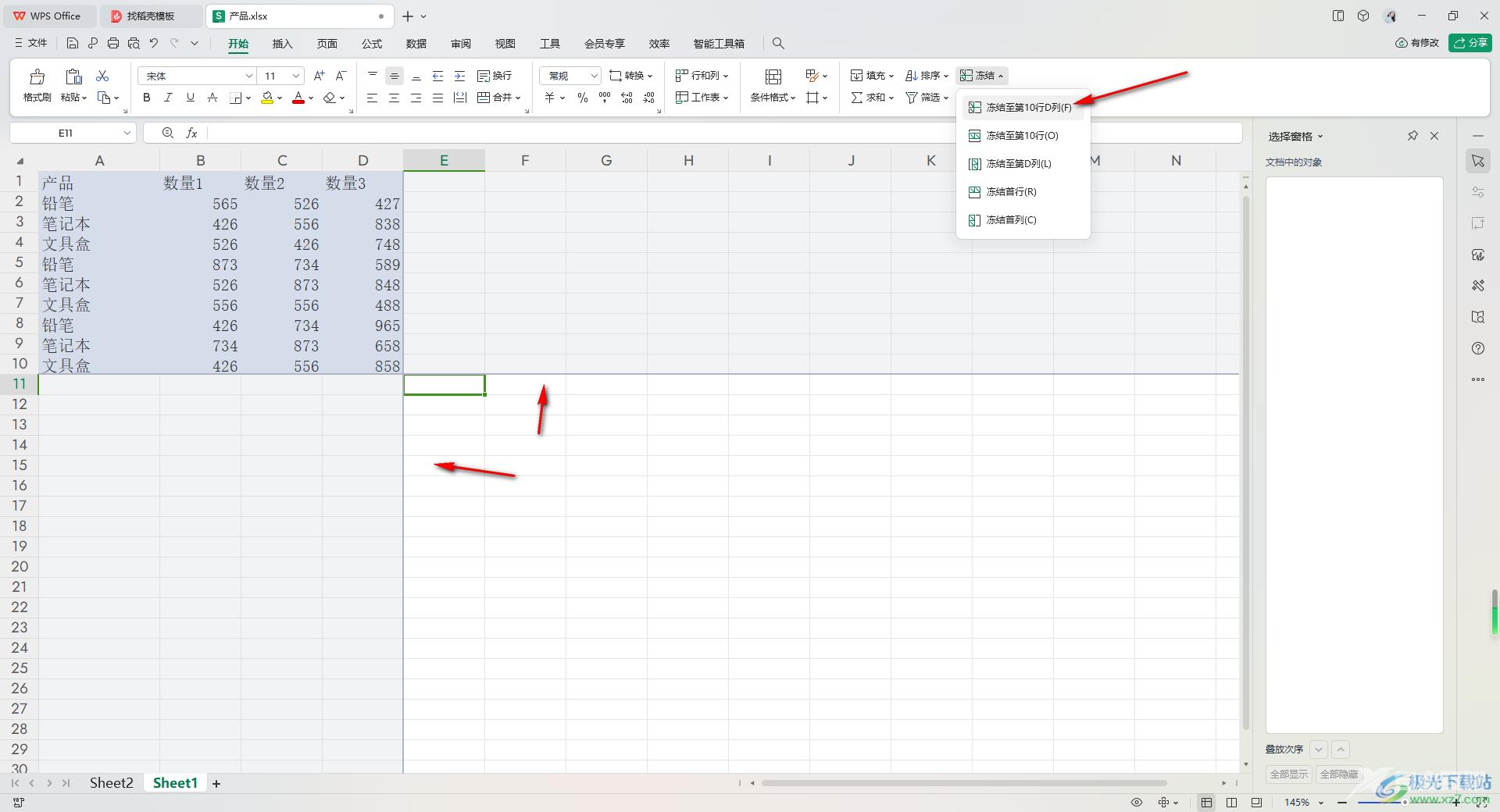
Task: Click the increase decimal places icon
Action: 627,98
